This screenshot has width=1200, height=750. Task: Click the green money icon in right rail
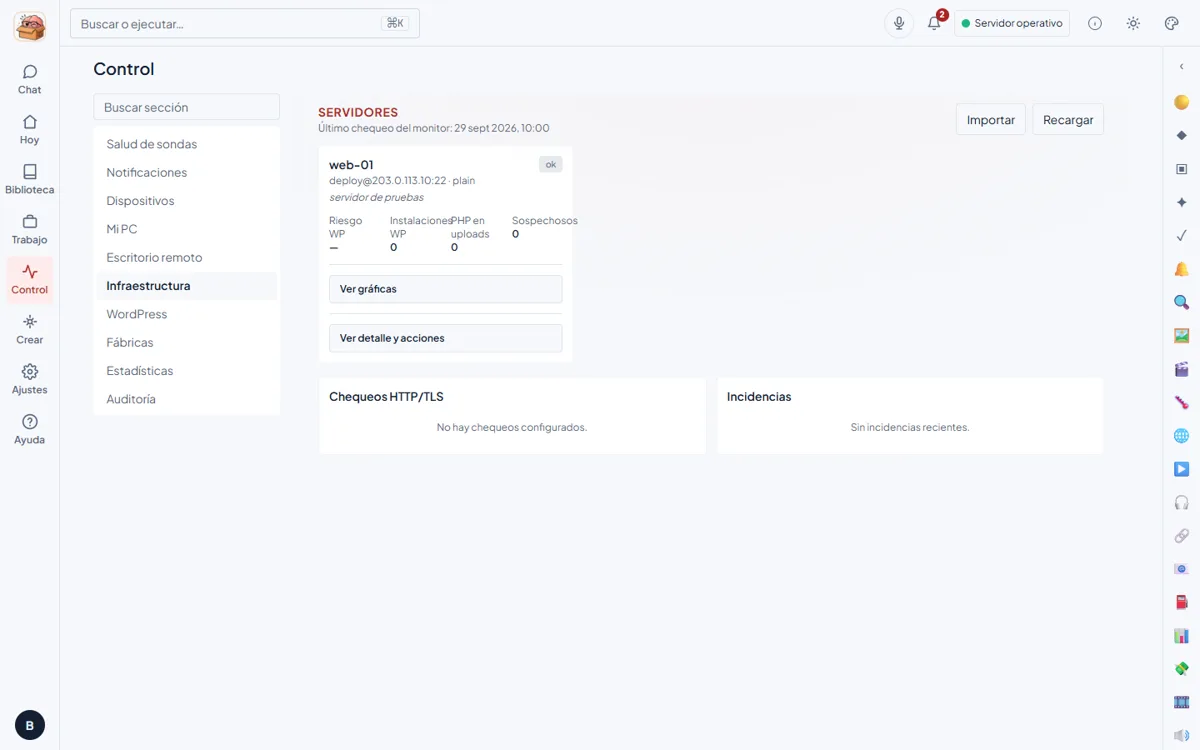(1181, 669)
